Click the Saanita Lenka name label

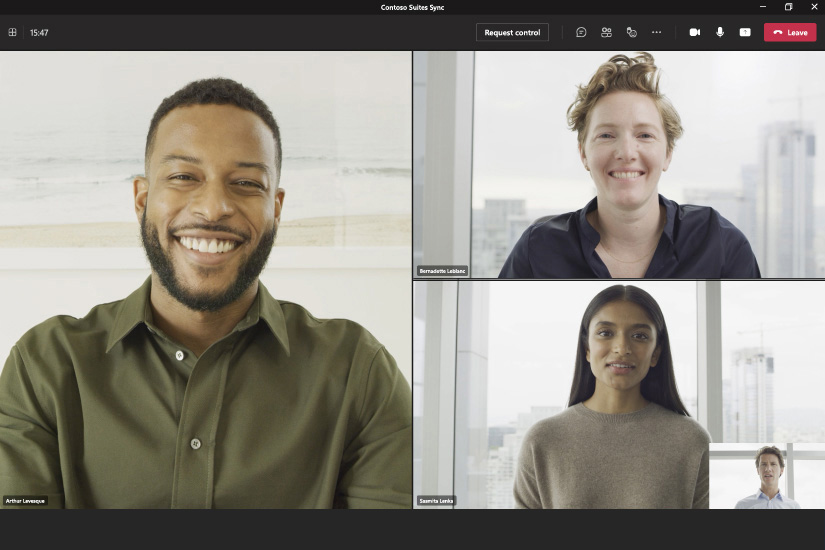click(x=435, y=500)
